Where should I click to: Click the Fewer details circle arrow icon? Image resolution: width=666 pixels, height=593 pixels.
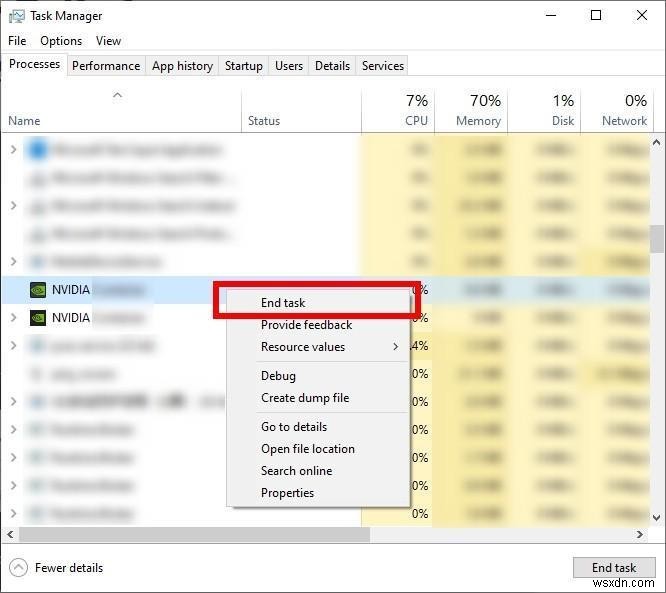[18, 568]
